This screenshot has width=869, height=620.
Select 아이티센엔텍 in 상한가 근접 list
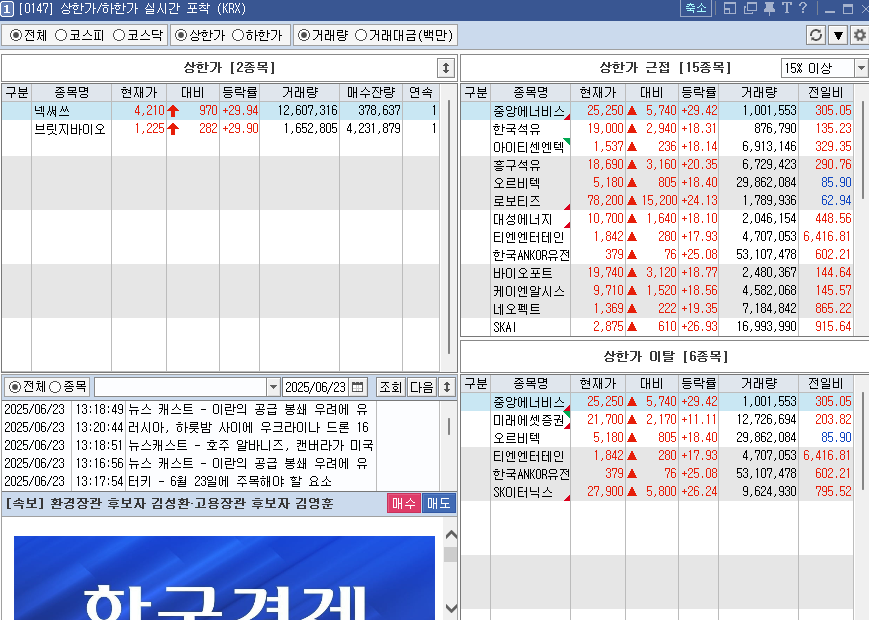pos(657,147)
